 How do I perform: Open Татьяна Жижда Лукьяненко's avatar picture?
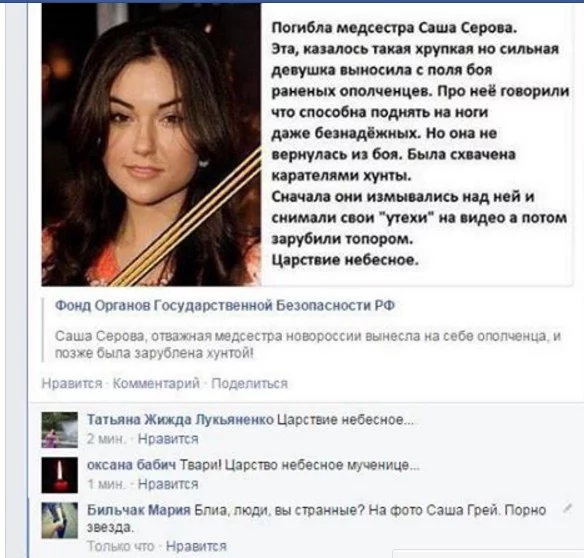point(60,429)
